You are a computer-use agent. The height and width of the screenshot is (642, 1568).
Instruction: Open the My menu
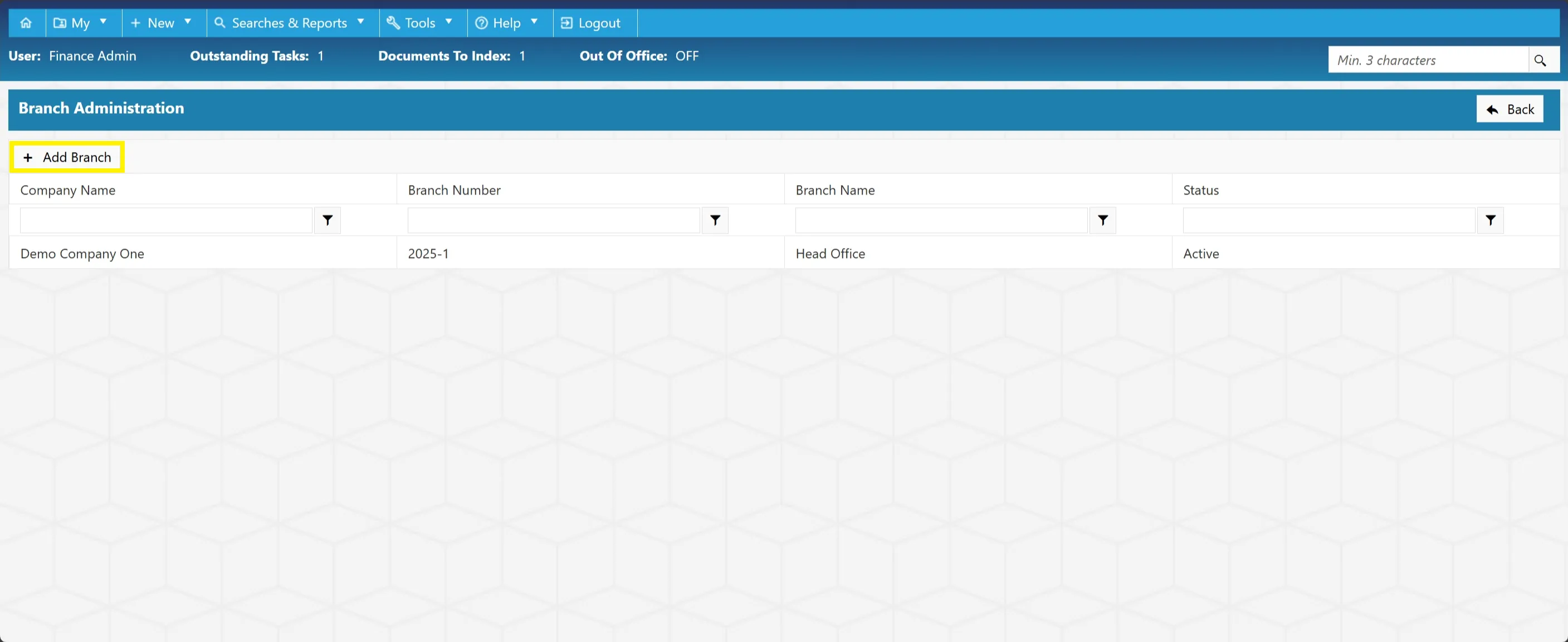(84, 23)
